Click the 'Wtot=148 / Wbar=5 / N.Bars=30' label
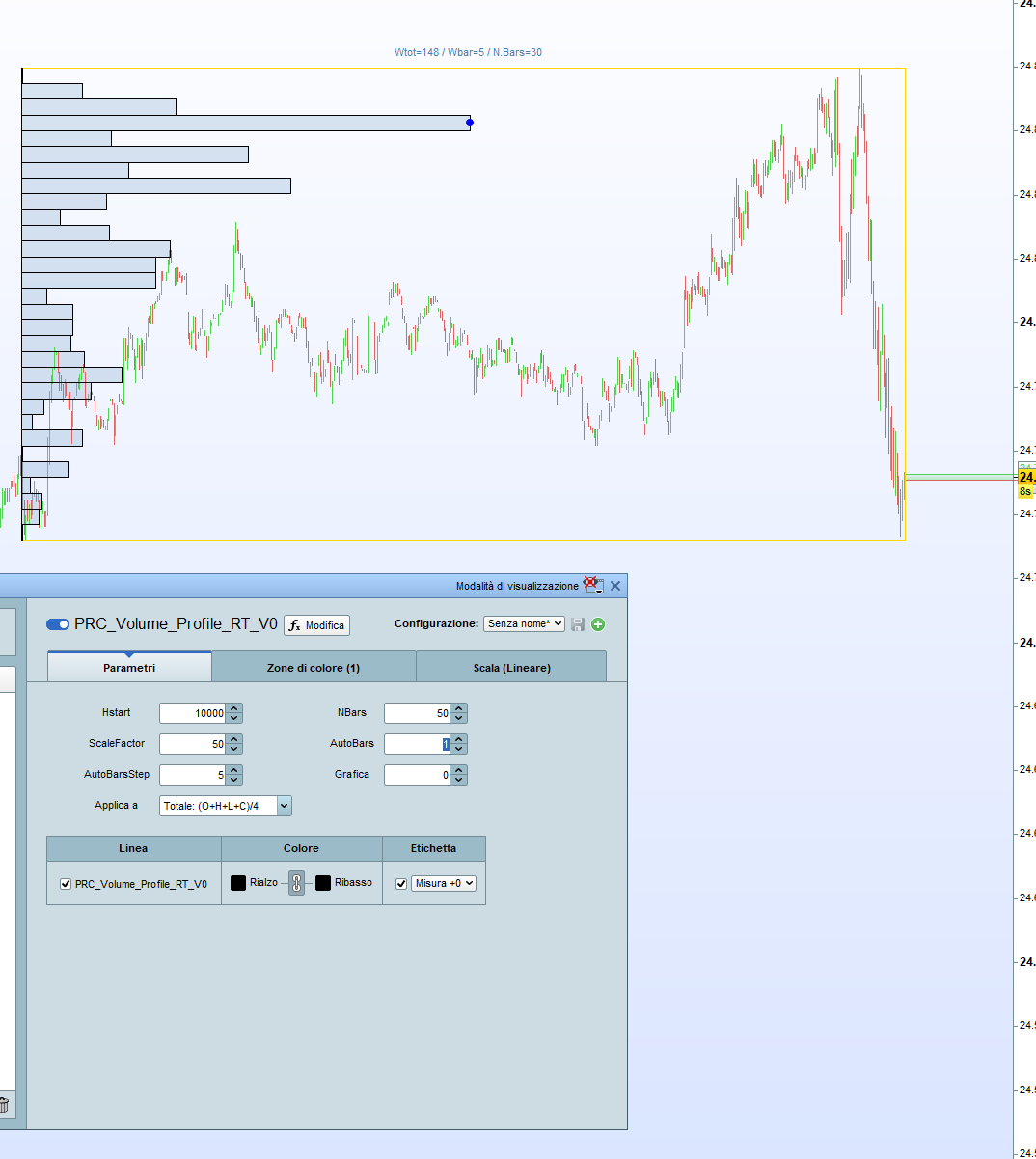1036x1159 pixels. (468, 52)
